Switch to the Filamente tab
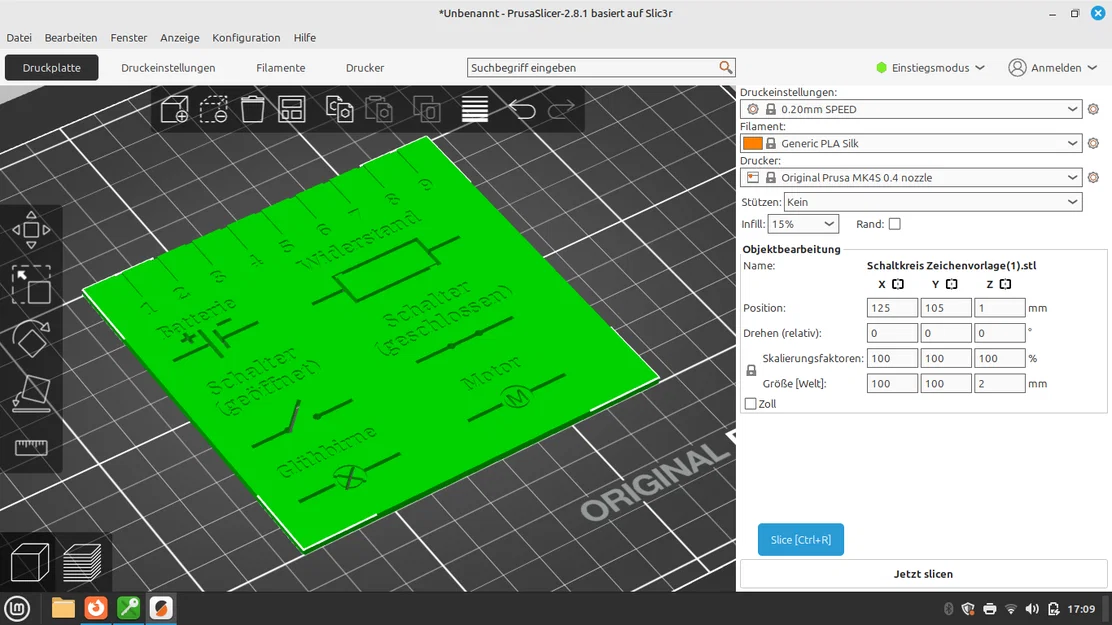 click(281, 67)
